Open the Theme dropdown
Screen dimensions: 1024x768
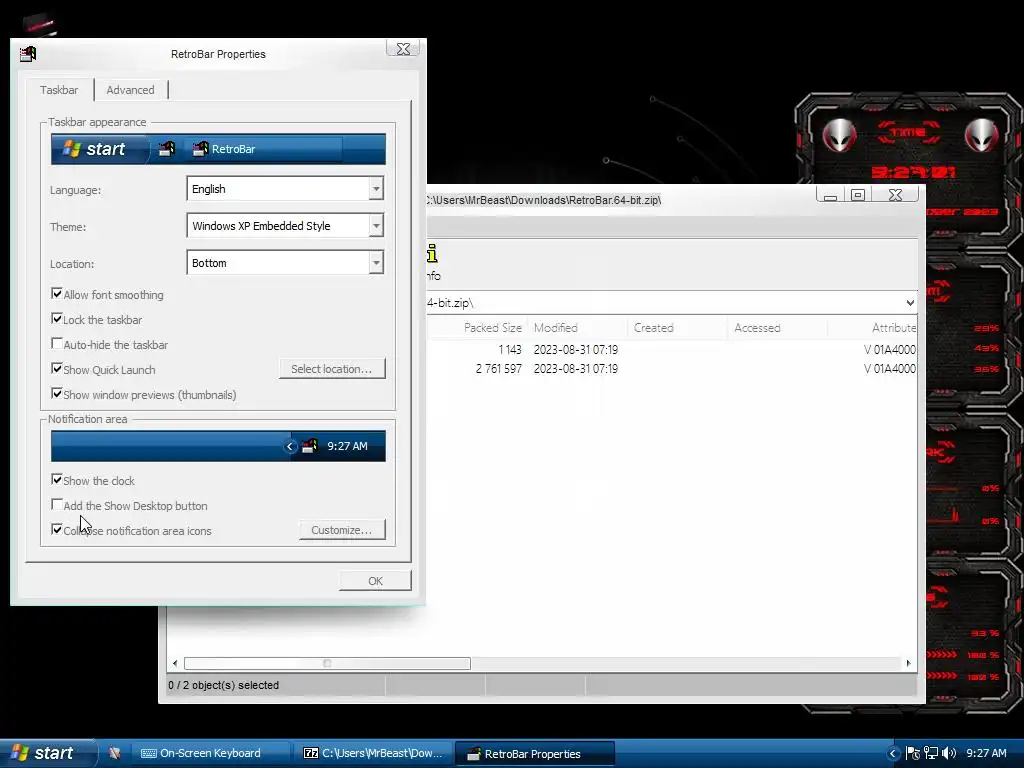coord(376,226)
